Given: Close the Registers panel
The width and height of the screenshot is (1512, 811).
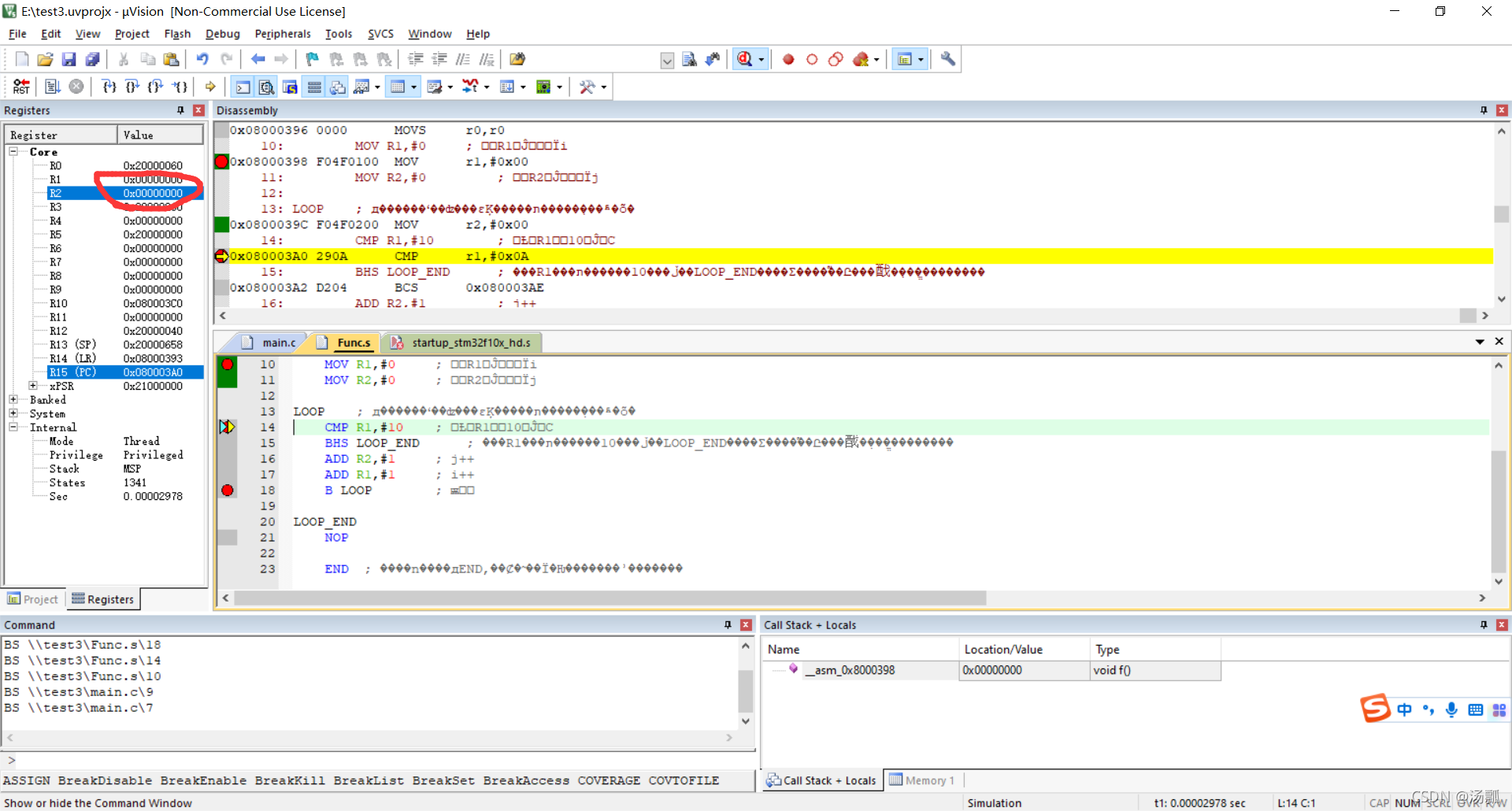Looking at the screenshot, I should [198, 110].
